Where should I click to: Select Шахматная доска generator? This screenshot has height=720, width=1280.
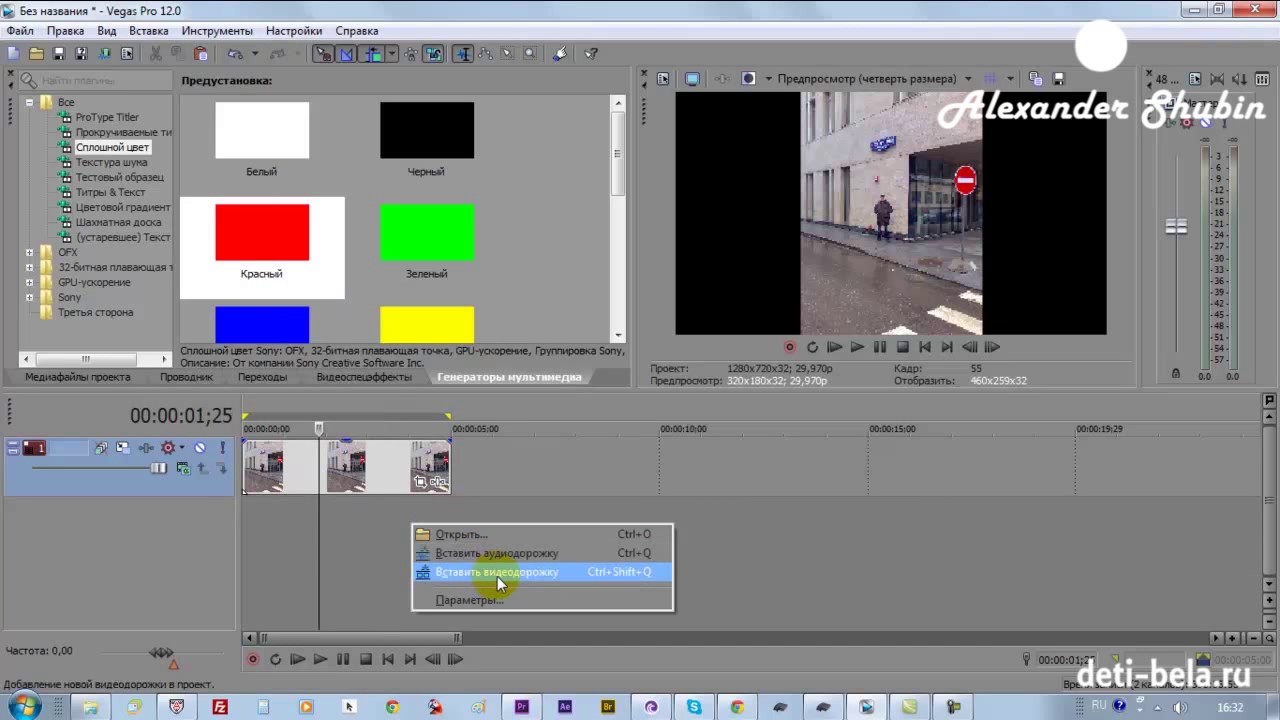pos(118,222)
